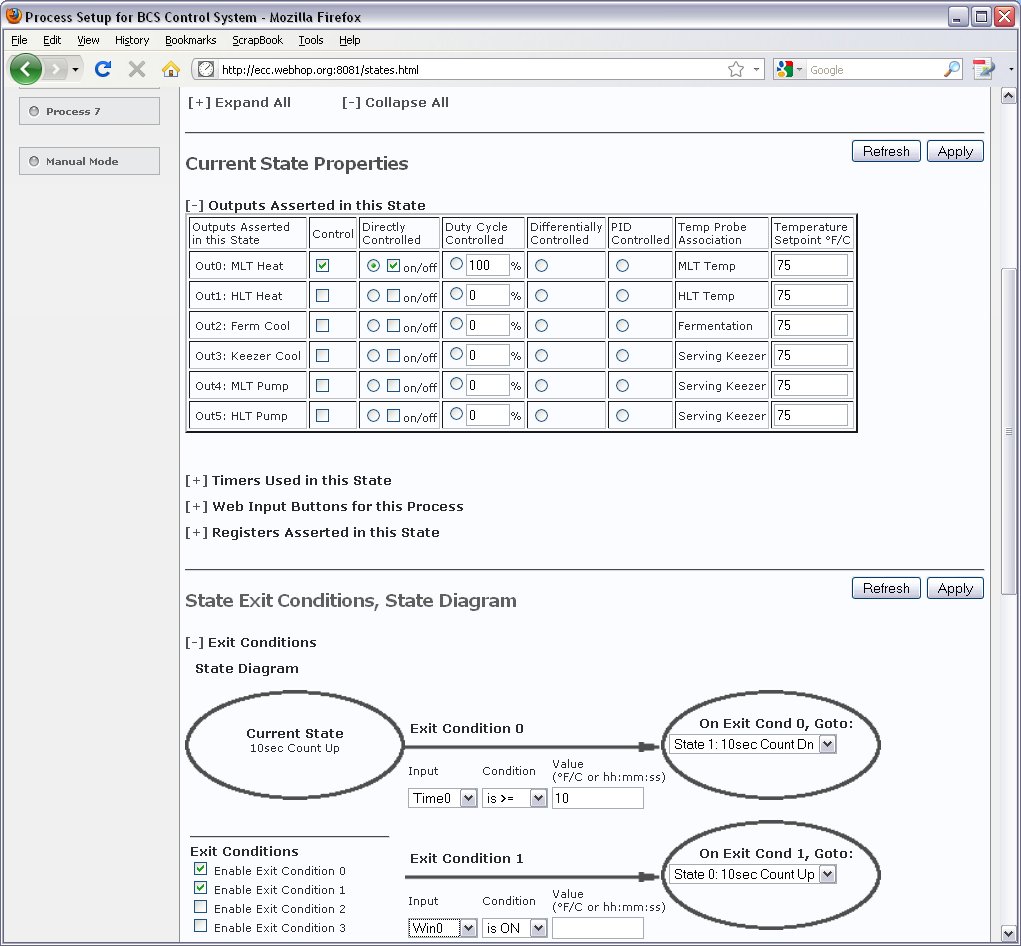Image resolution: width=1021 pixels, height=946 pixels.
Task: Check Enable Exit Condition 2
Action: point(201,907)
